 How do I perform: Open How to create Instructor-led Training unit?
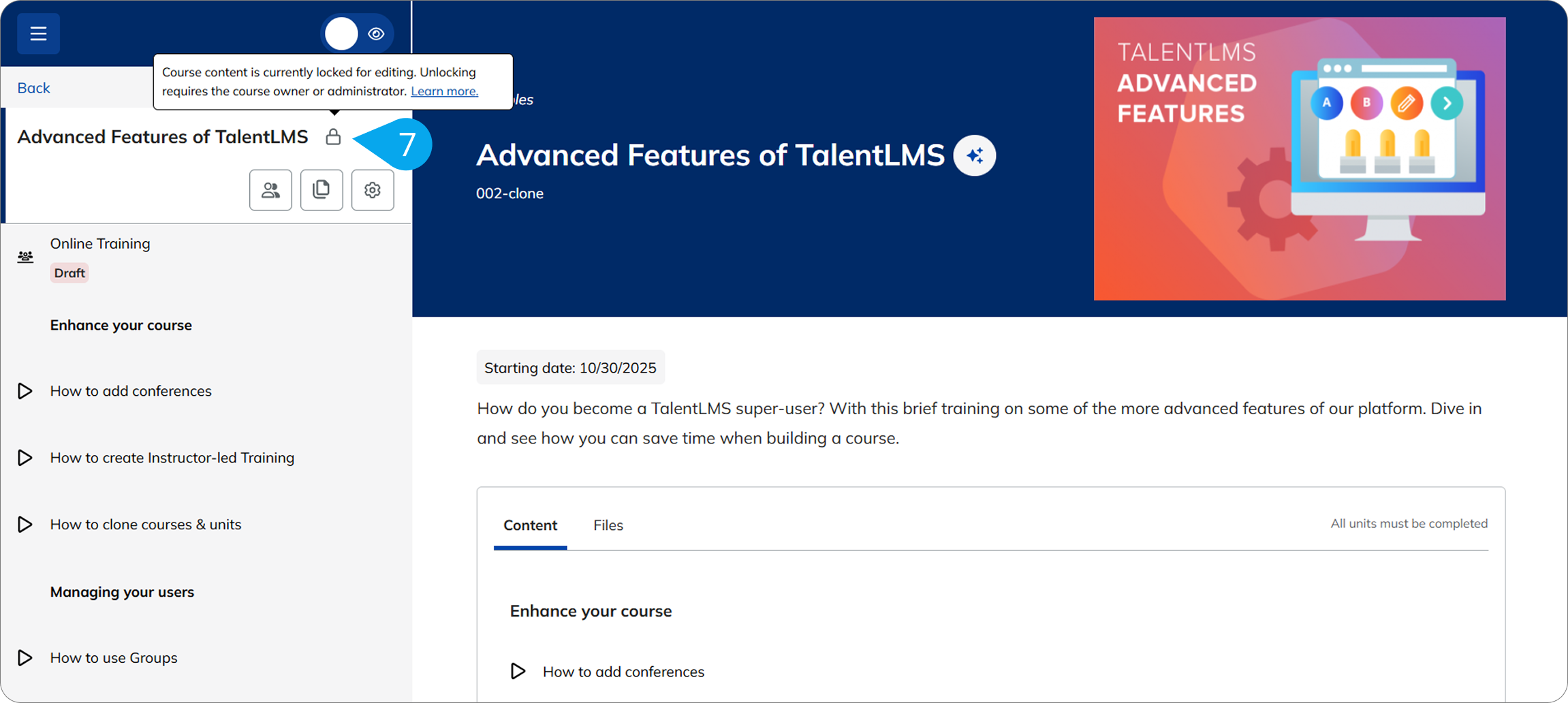(x=172, y=458)
